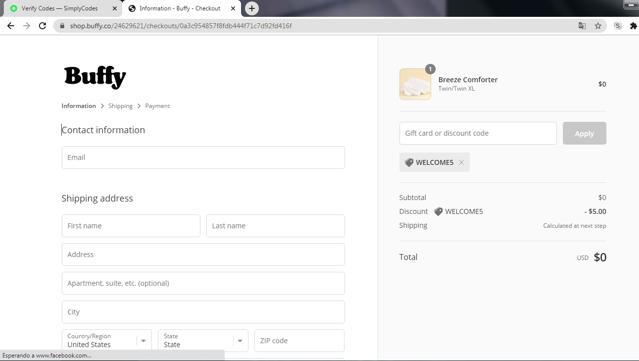
Task: Click the Information breadcrumb step
Action: point(79,106)
